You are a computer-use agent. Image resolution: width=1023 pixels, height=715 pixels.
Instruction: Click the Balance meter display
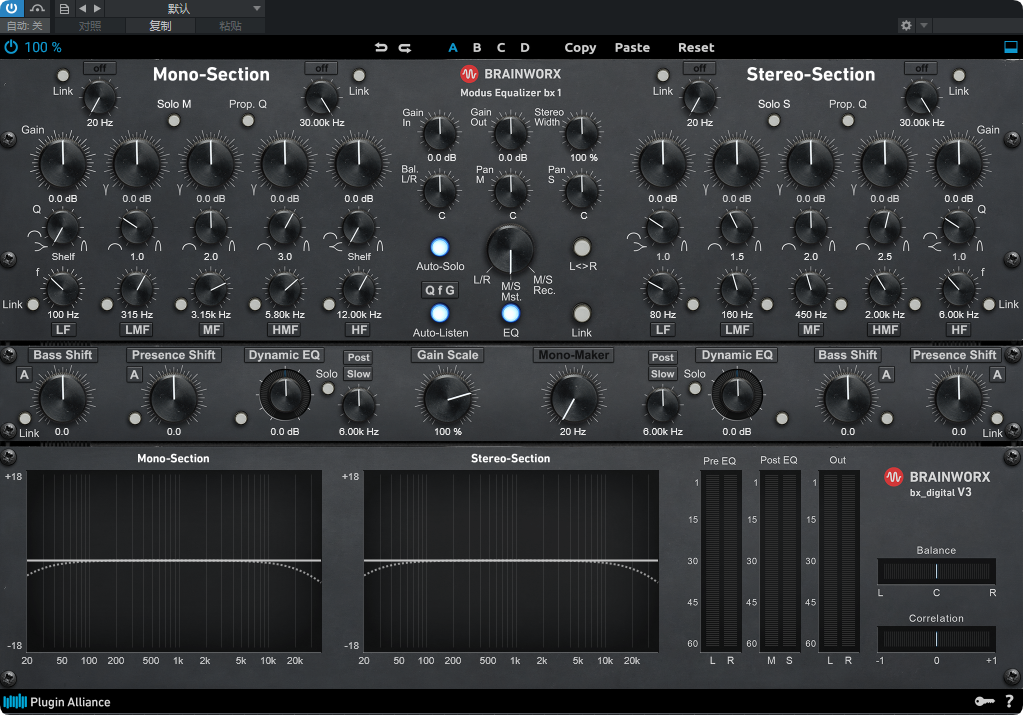point(936,571)
